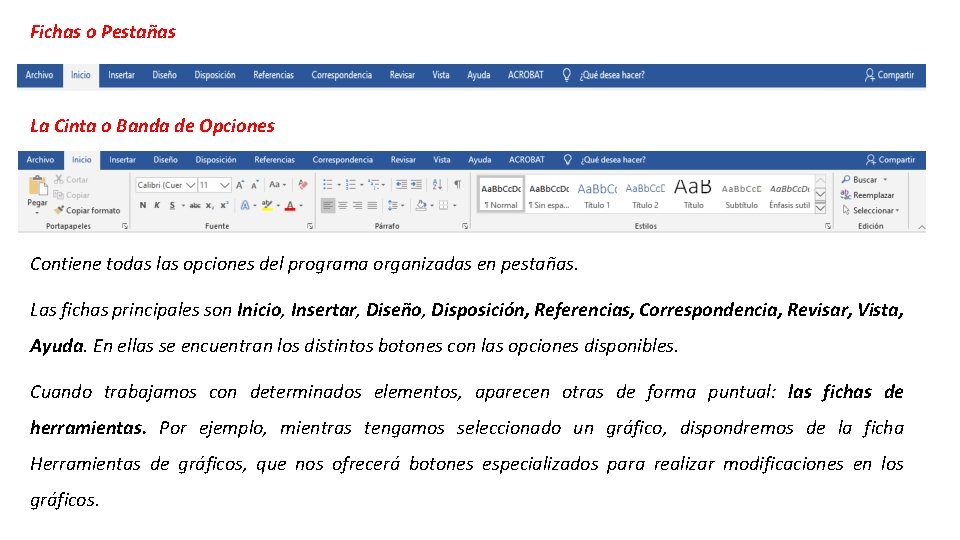
Task: Open Revisar tab in upper tab bar
Action: pos(402,75)
